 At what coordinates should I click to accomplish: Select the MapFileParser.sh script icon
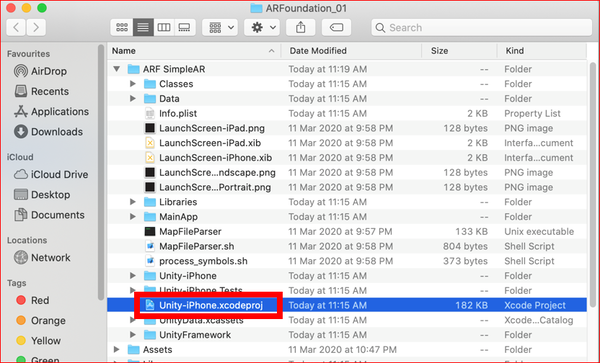click(150, 246)
